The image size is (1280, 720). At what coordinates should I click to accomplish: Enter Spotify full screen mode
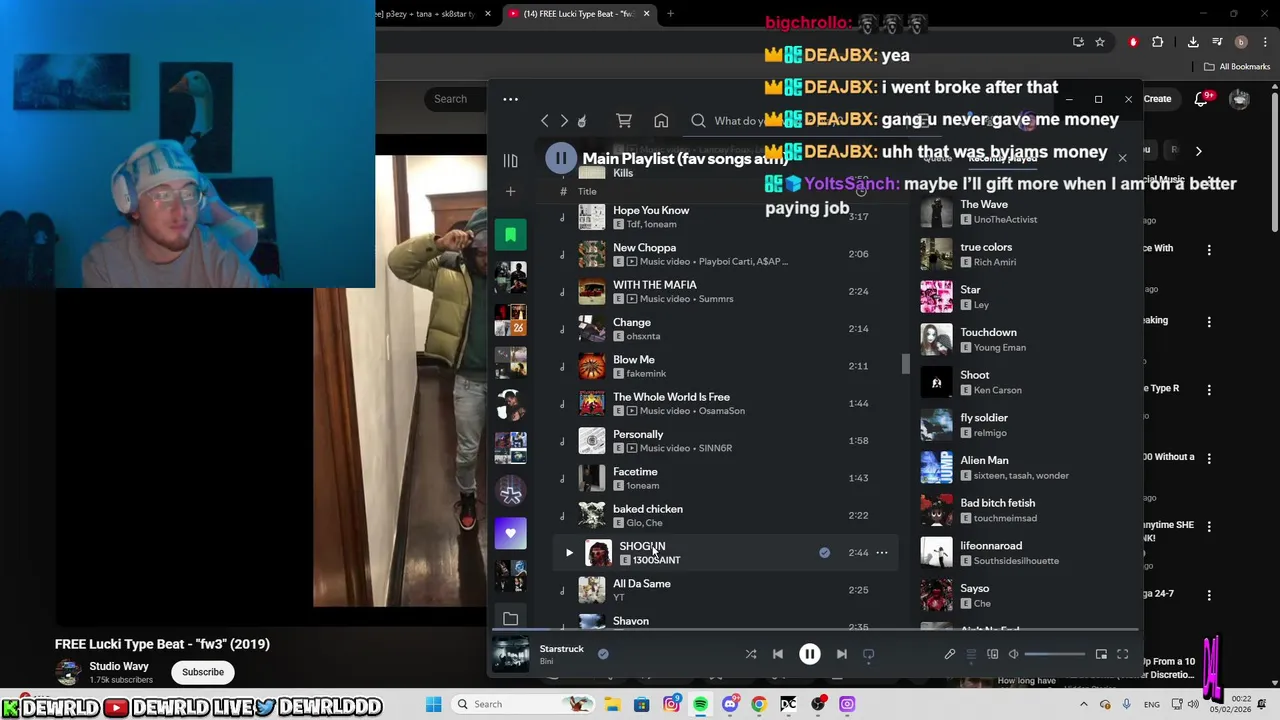1123,654
